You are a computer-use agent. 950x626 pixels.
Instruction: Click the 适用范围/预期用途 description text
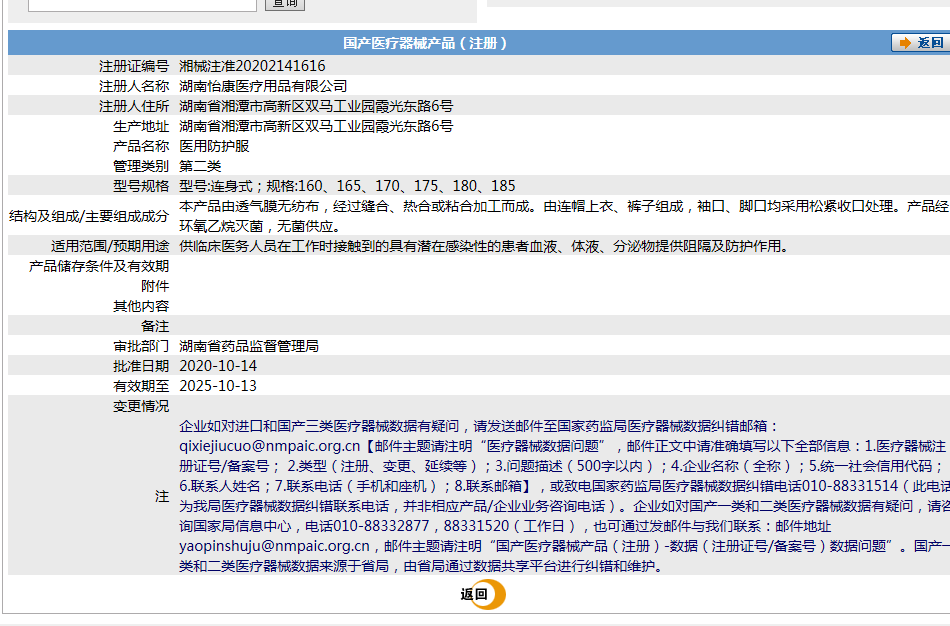coord(486,246)
